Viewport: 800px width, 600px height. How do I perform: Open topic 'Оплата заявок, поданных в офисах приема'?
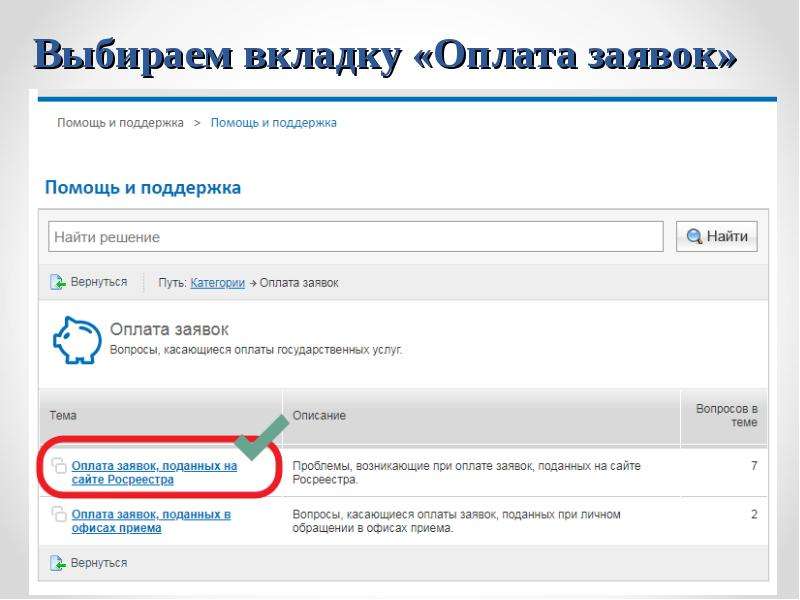point(151,521)
